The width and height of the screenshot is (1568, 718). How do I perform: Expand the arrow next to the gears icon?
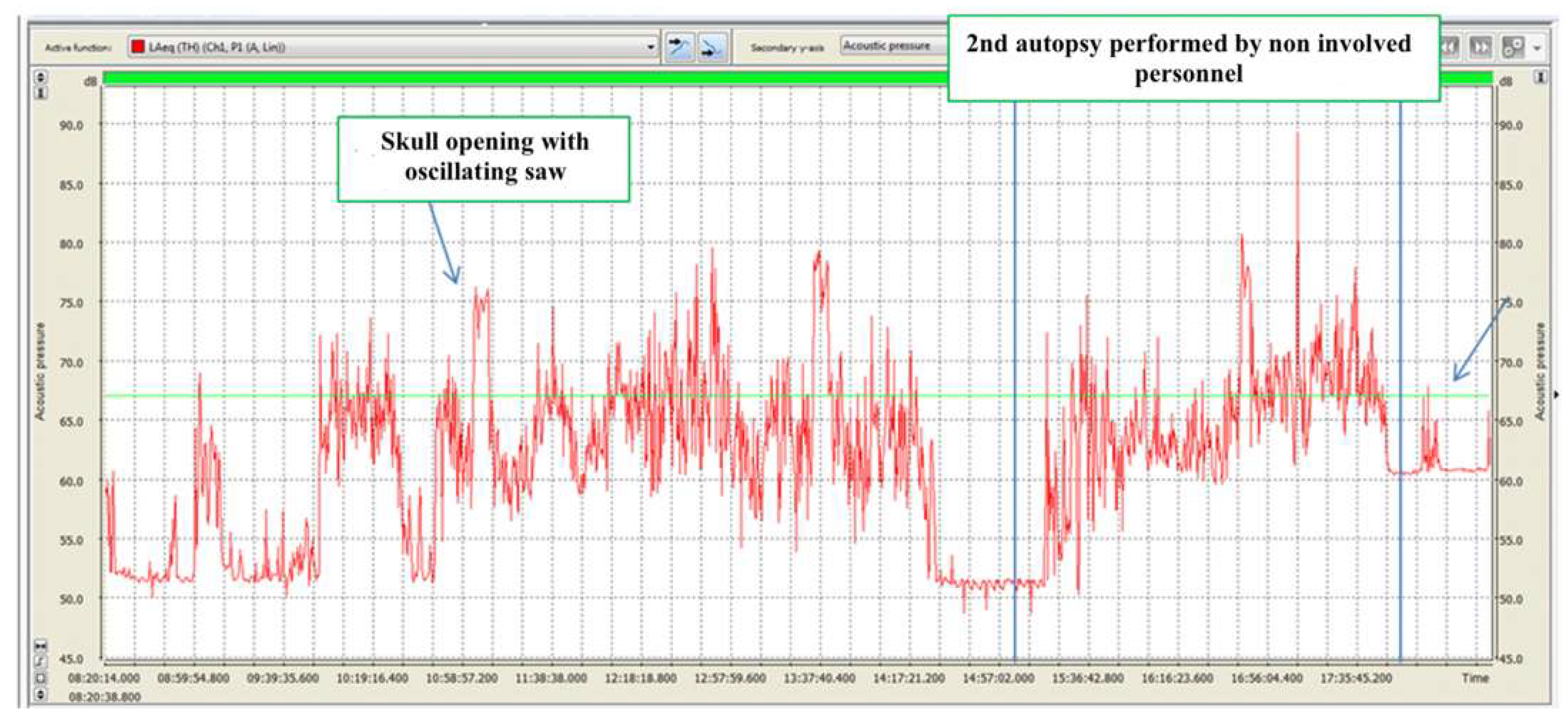click(x=1537, y=47)
